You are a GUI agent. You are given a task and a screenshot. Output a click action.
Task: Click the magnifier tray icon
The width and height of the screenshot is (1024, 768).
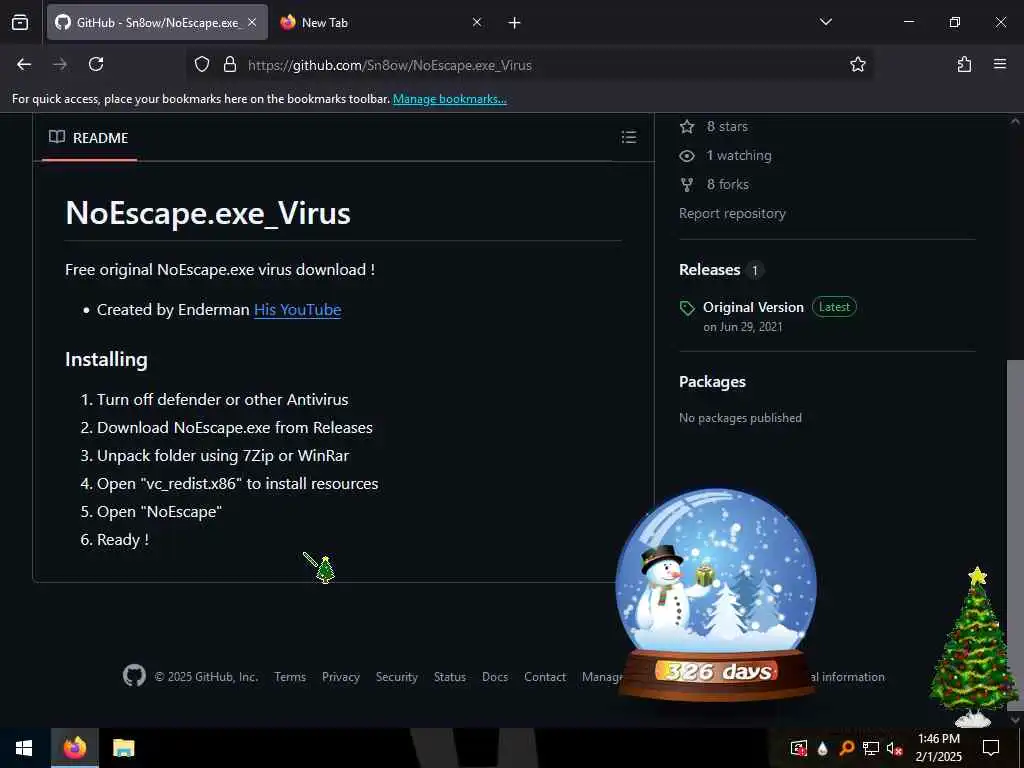[x=846, y=748]
